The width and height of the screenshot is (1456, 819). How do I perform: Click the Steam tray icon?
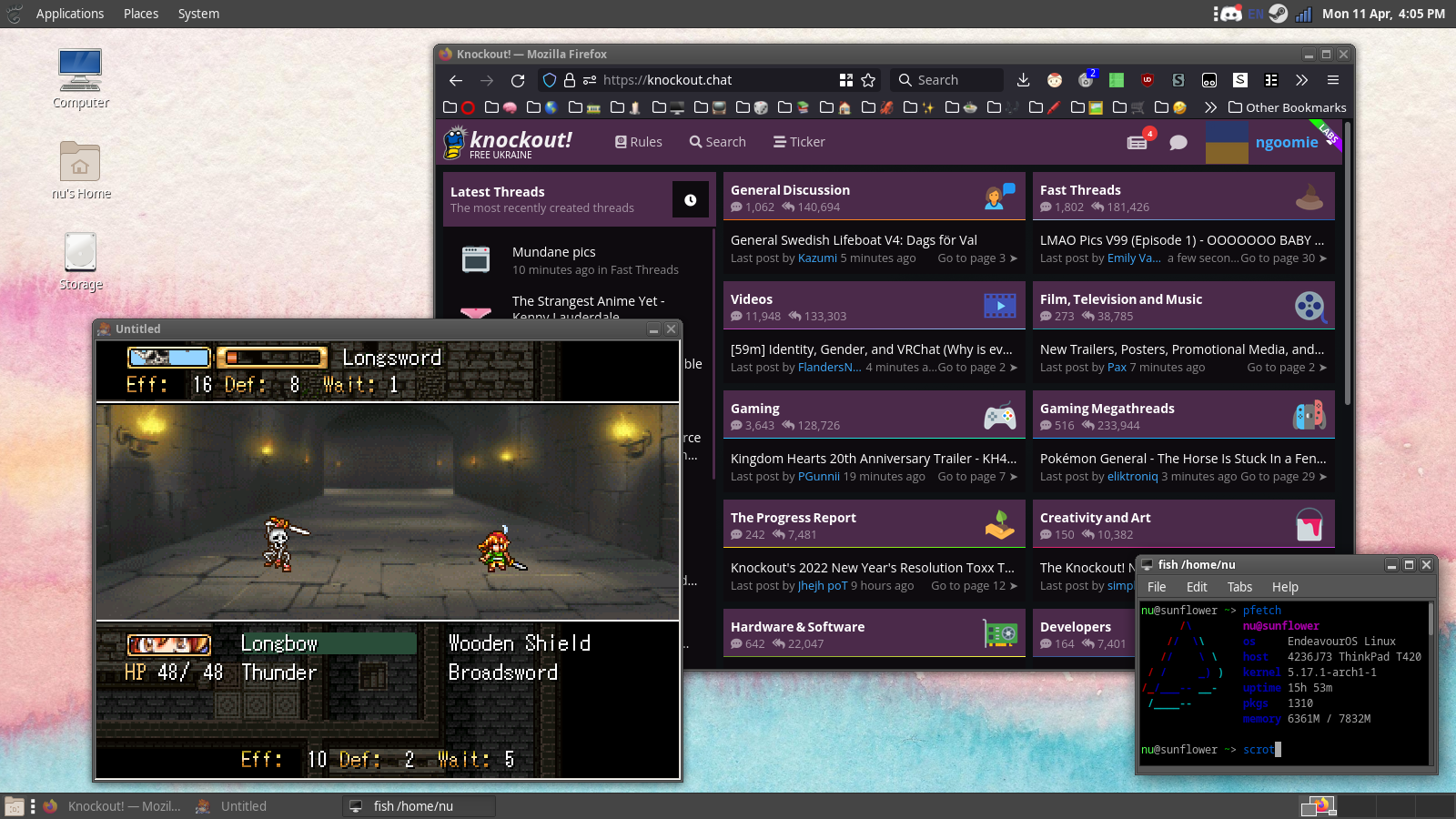point(1279,14)
